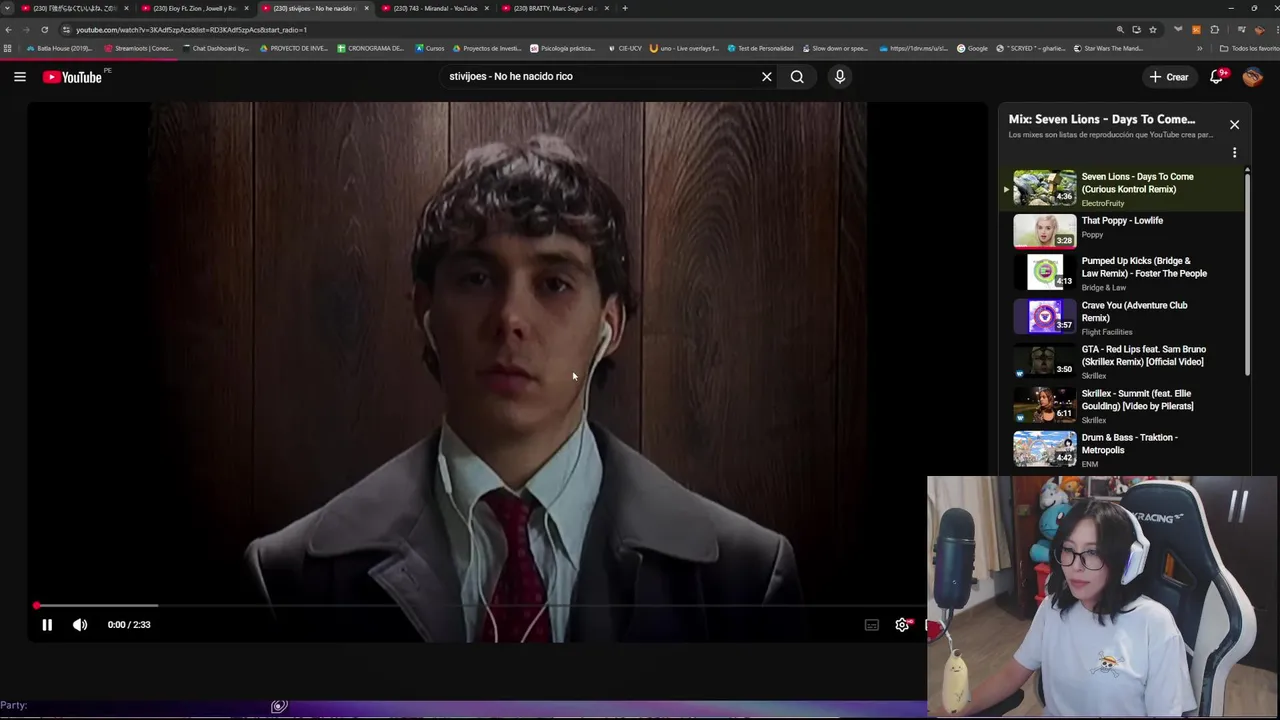Open the Batia House (2019) bookmark

(59, 48)
